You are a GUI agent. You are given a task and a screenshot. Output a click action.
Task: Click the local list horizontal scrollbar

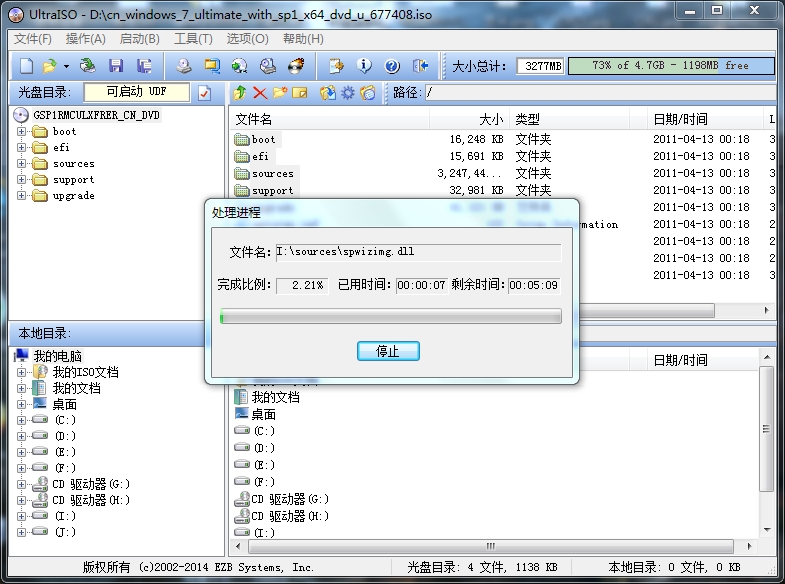[x=491, y=546]
